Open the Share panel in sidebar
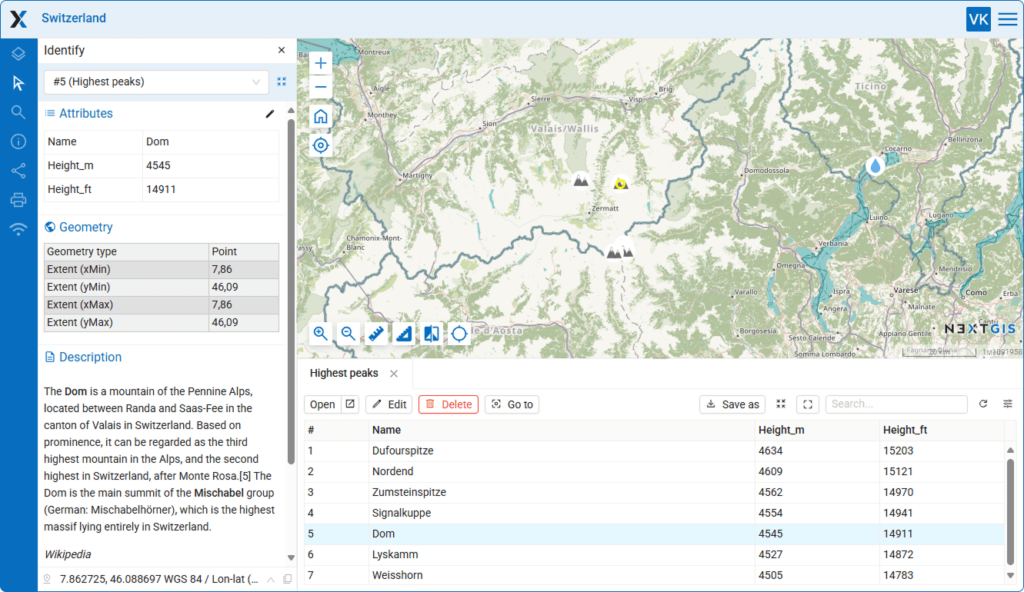This screenshot has width=1024, height=592. 18,171
